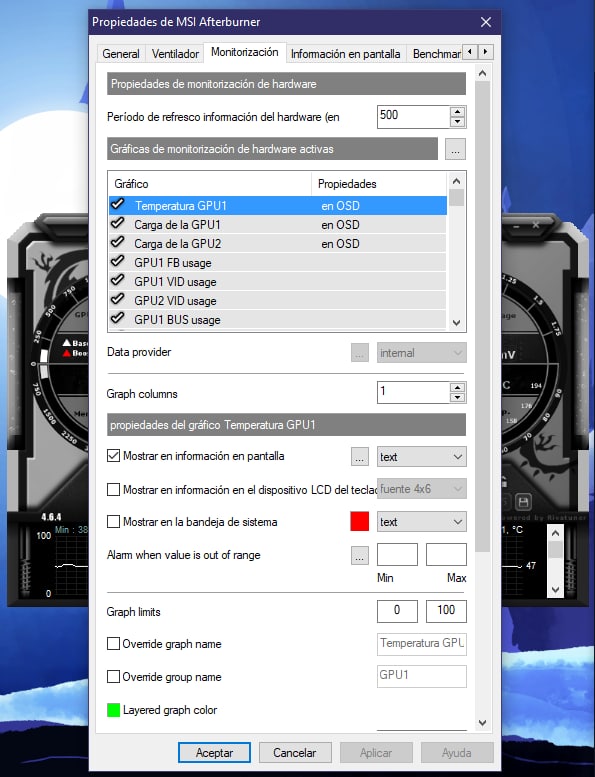Switch to the Ventilador tab

point(175,54)
